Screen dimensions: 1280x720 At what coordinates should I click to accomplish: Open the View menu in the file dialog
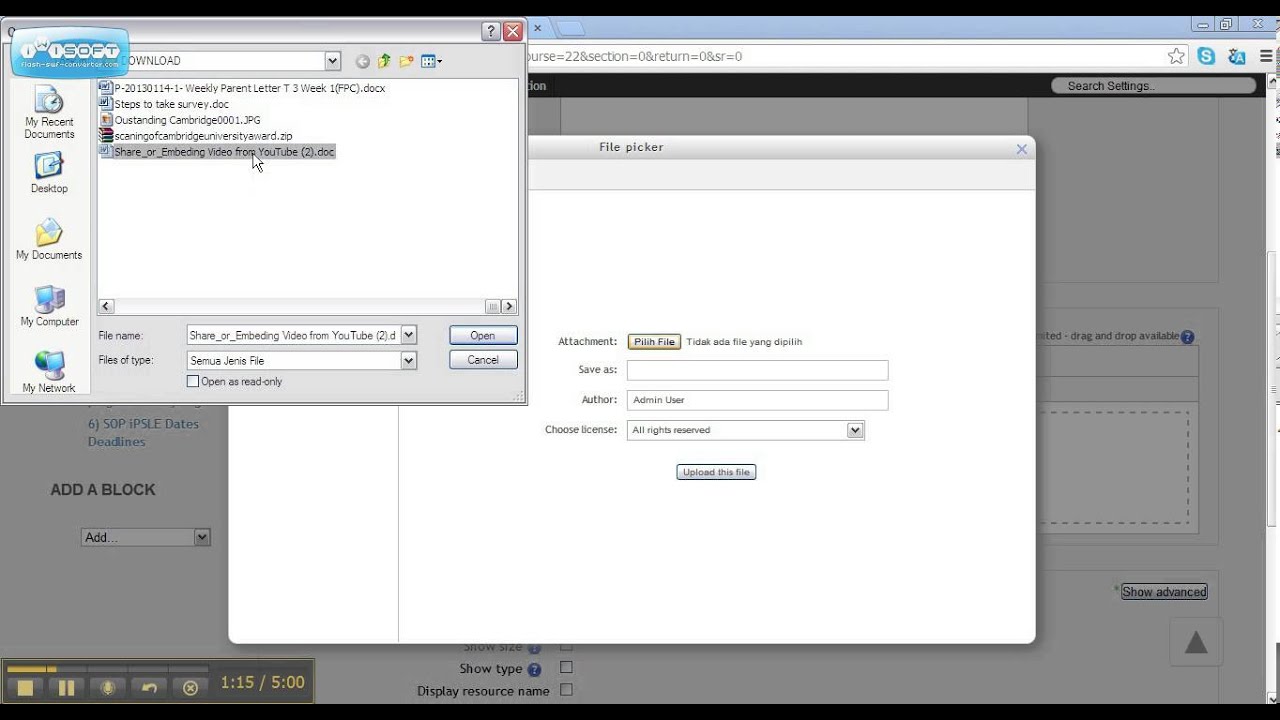coord(431,61)
